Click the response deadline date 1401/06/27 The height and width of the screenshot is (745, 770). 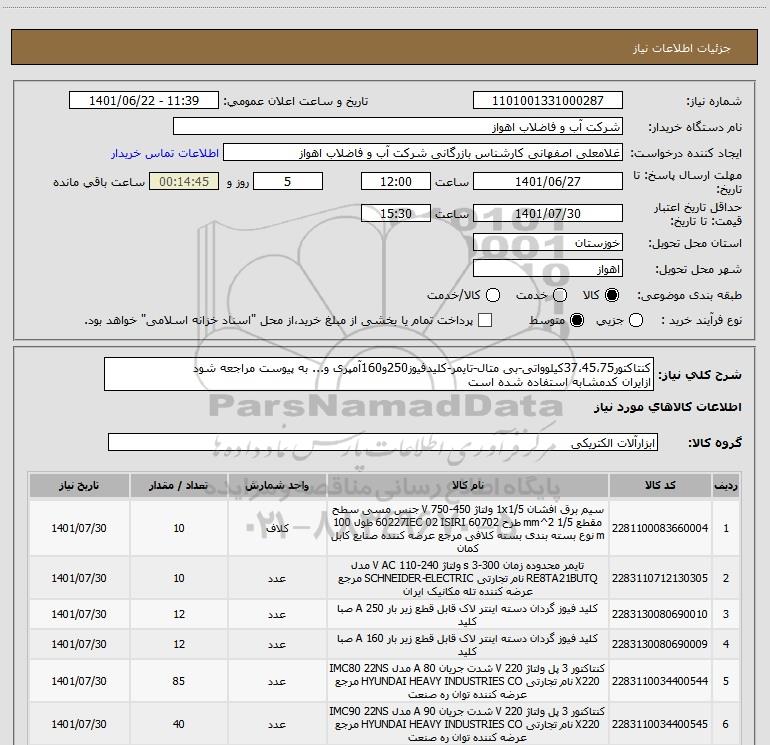click(x=548, y=181)
